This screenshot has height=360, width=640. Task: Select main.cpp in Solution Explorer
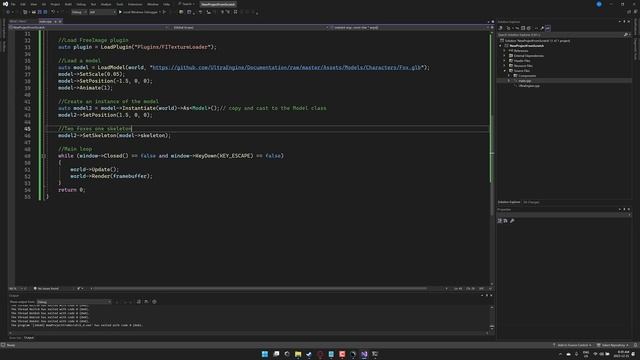pos(525,81)
